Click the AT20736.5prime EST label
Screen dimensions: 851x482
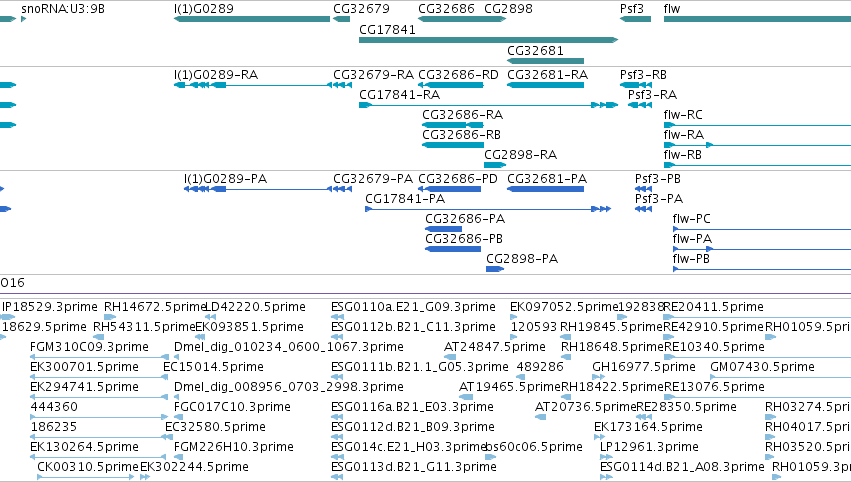click(585, 408)
